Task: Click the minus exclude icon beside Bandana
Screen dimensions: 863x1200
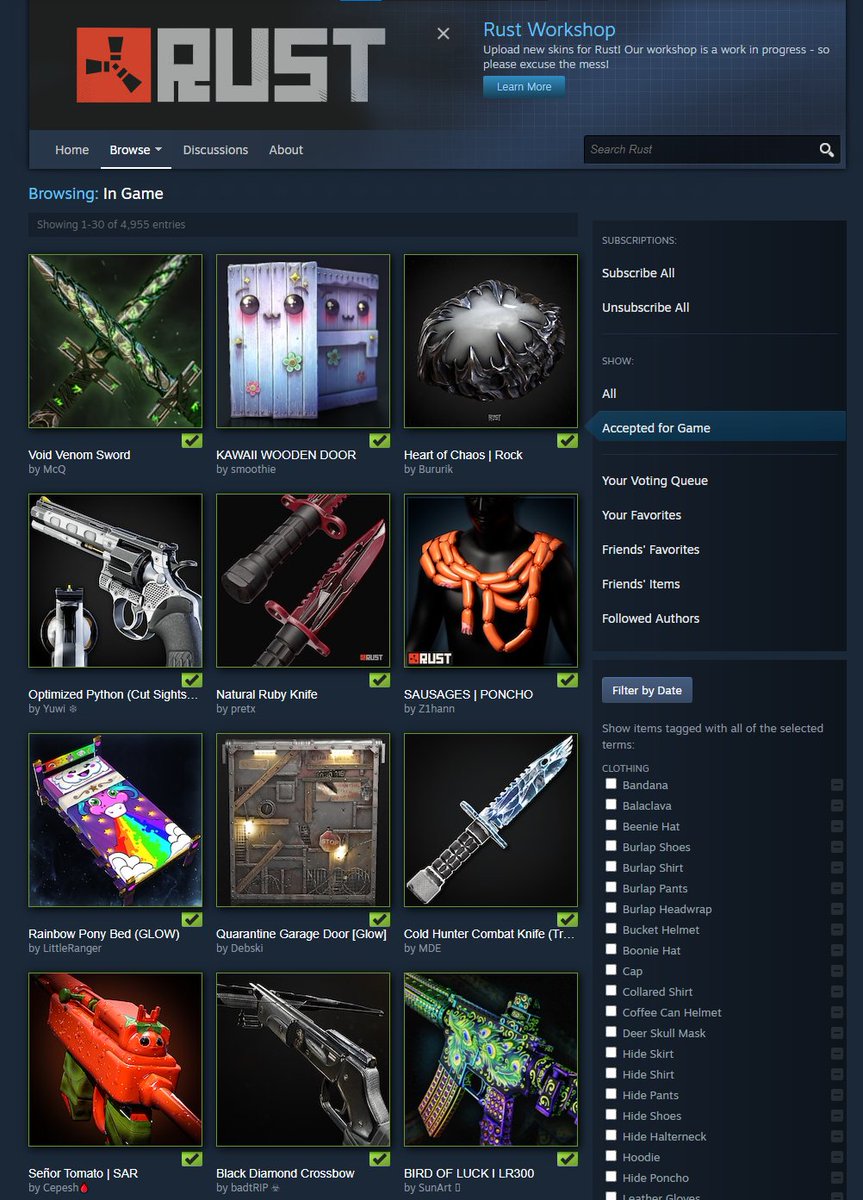Action: pos(837,785)
